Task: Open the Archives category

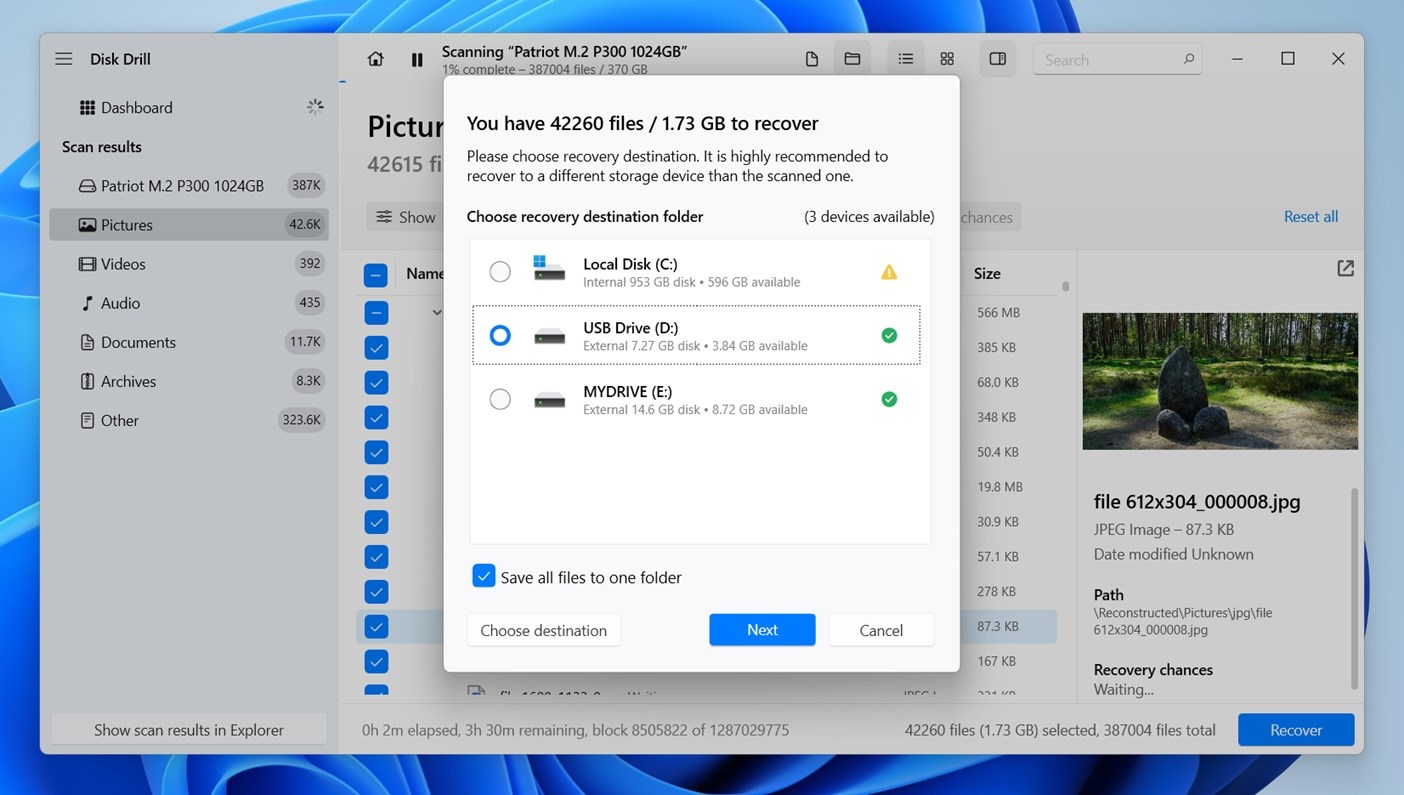Action: click(x=188, y=381)
